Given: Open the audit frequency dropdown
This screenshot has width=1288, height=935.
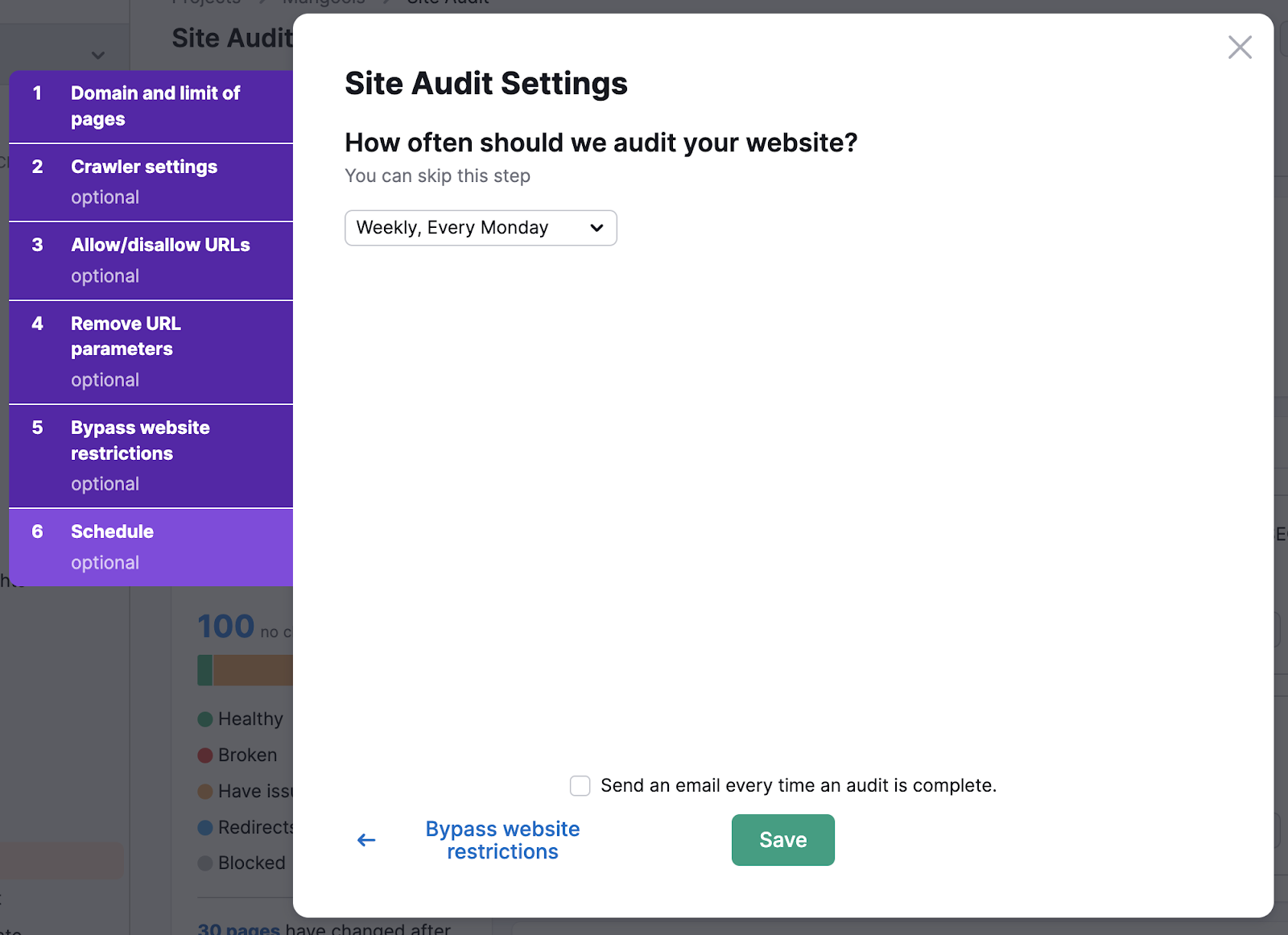Looking at the screenshot, I should 480,228.
